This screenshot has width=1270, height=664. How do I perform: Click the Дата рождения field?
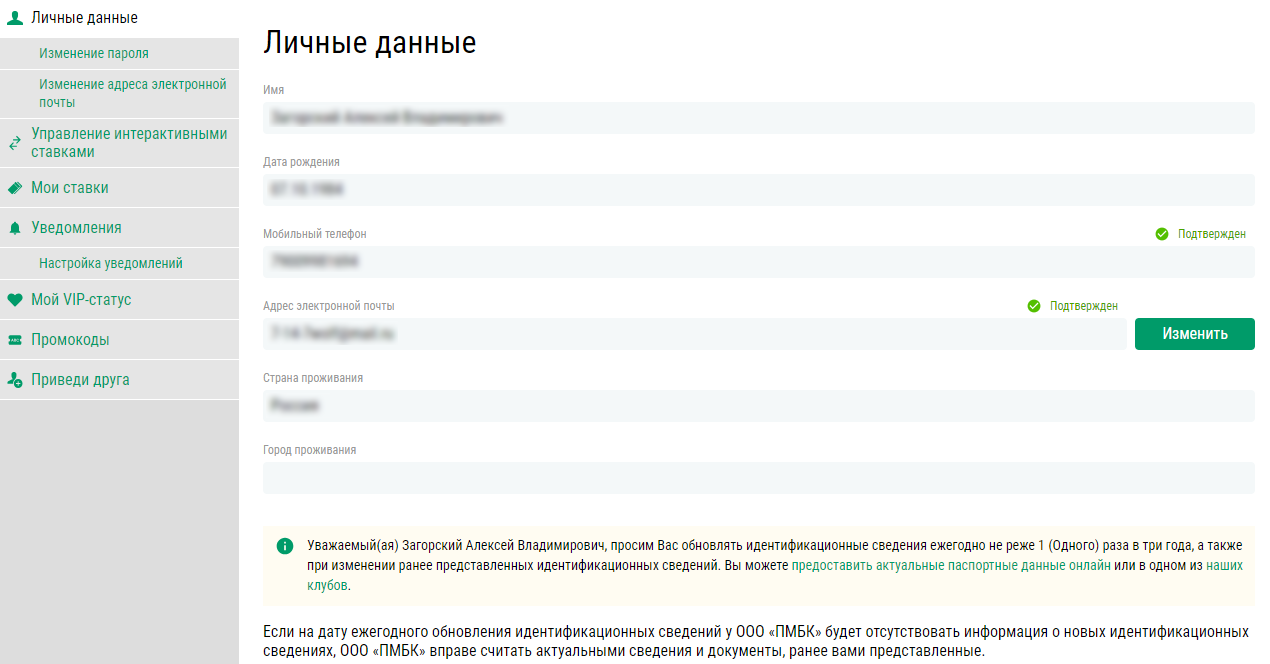click(758, 190)
